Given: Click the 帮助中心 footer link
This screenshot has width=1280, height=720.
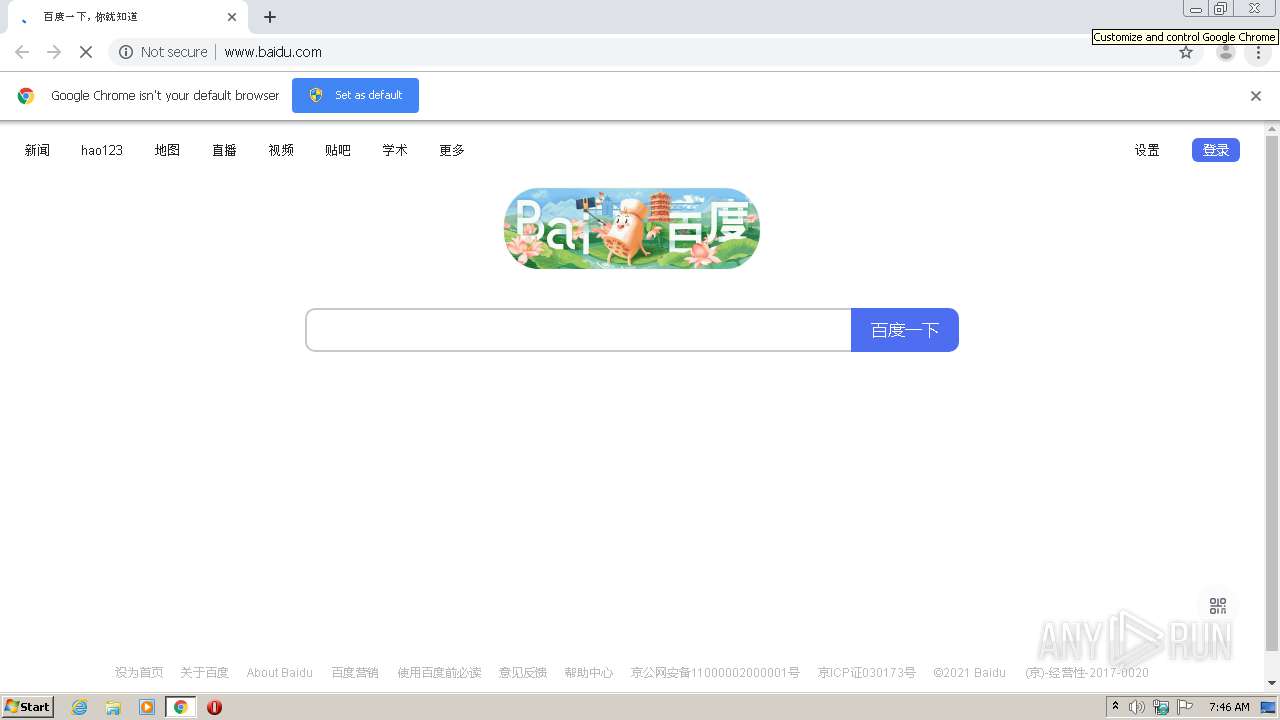Looking at the screenshot, I should [589, 673].
